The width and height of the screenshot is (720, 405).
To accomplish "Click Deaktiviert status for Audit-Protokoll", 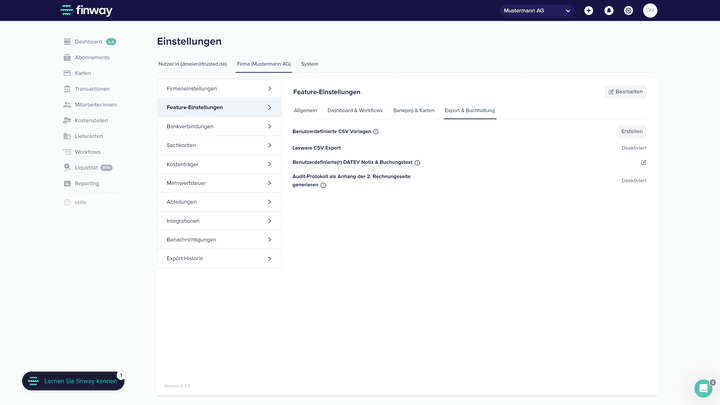I will point(634,180).
